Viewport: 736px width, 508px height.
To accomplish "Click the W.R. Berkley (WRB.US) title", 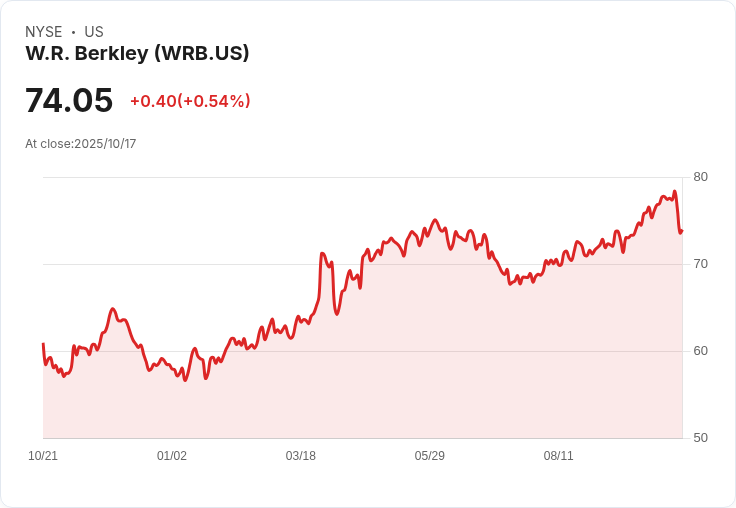I will 137,53.
